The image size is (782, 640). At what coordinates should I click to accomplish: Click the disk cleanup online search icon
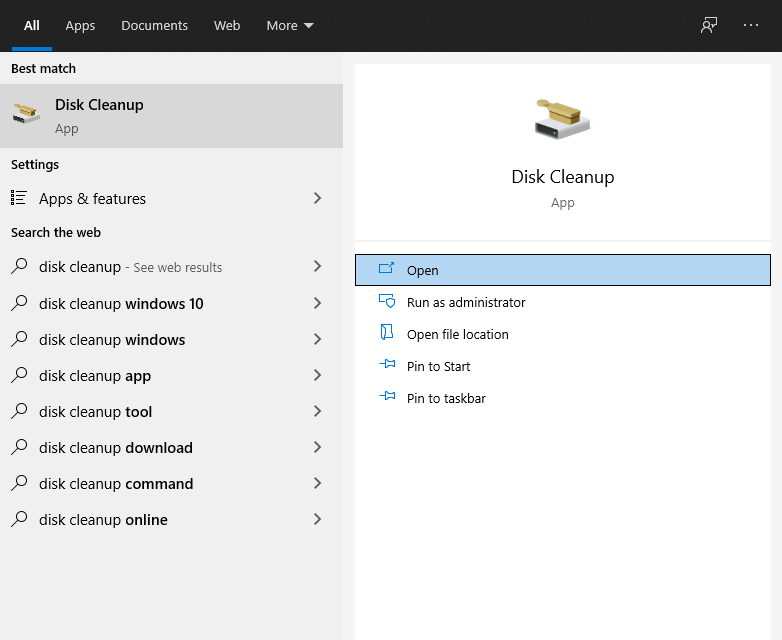click(19, 520)
